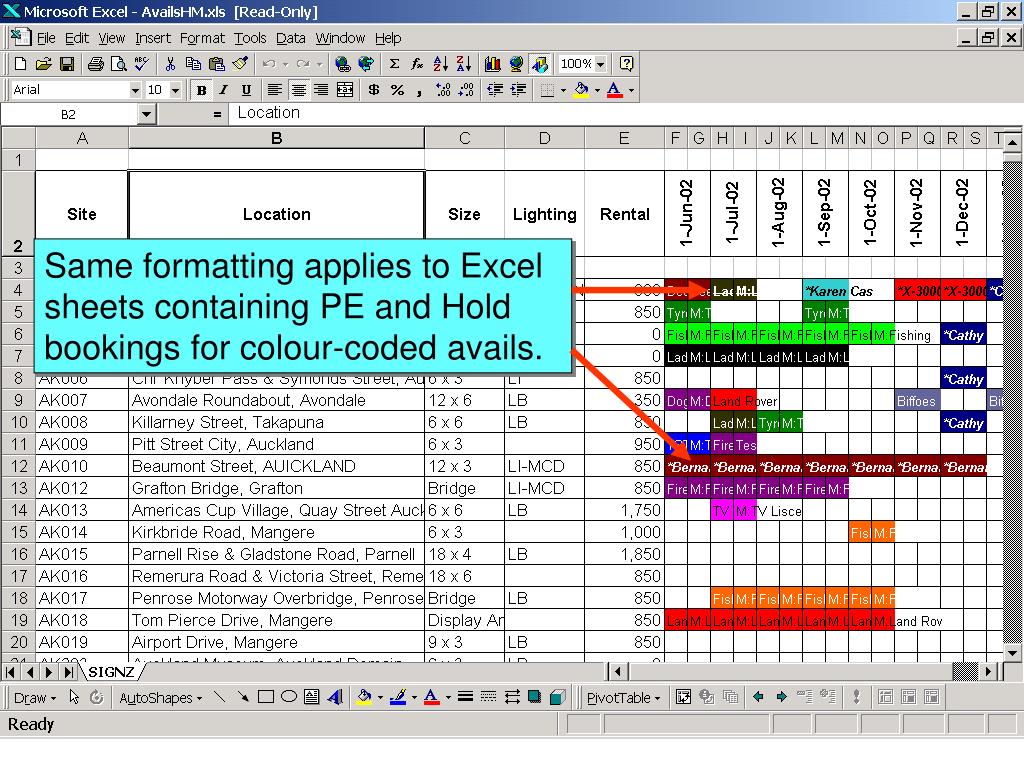Sort ascending with the A-Z icon

[440, 64]
